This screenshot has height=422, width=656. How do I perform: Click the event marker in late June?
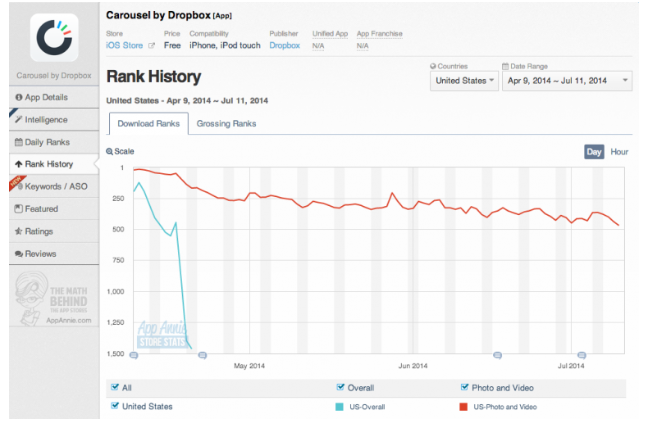[x=497, y=356]
